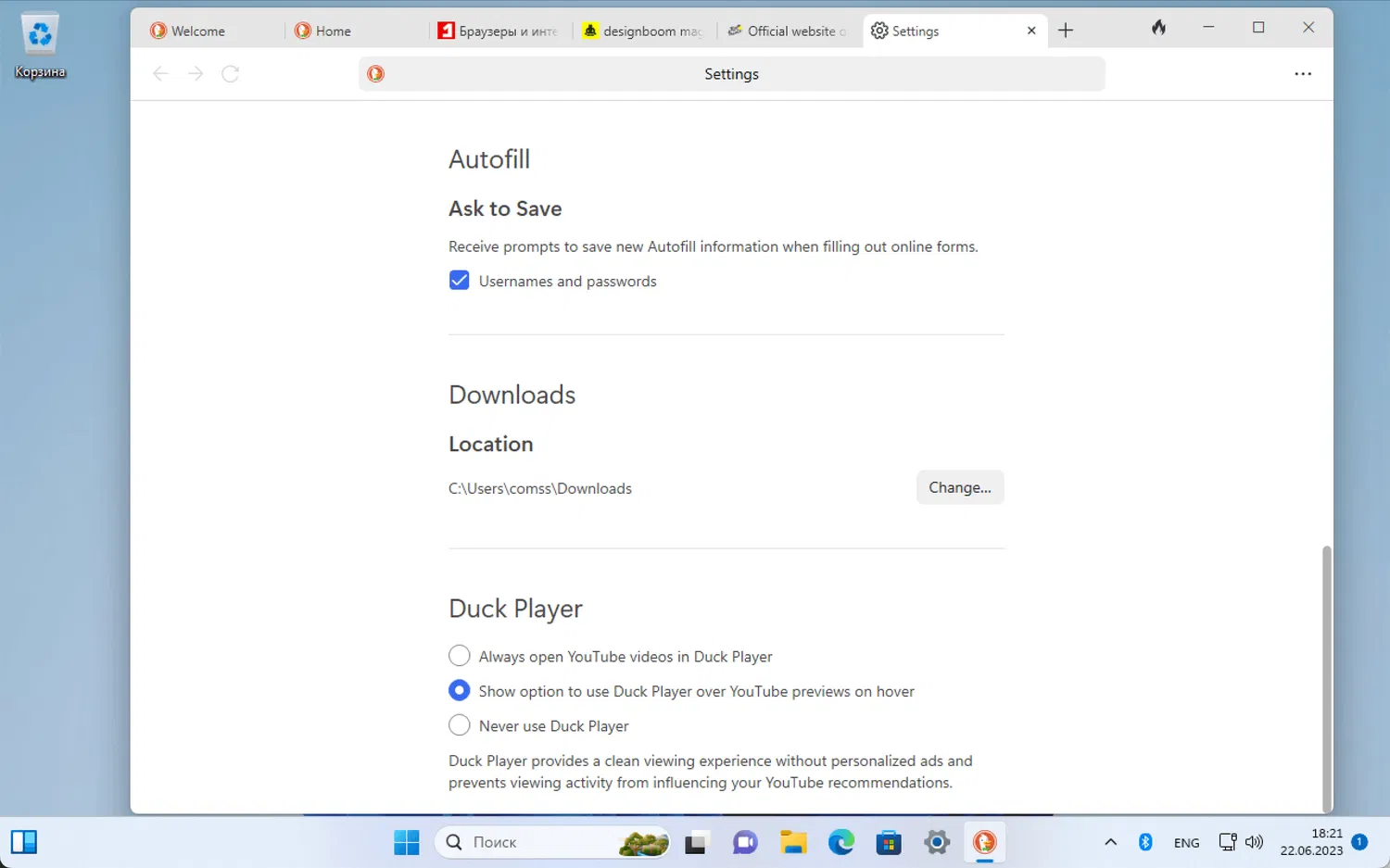This screenshot has width=1390, height=868.
Task: Click the Downloads heading
Action: [512, 395]
